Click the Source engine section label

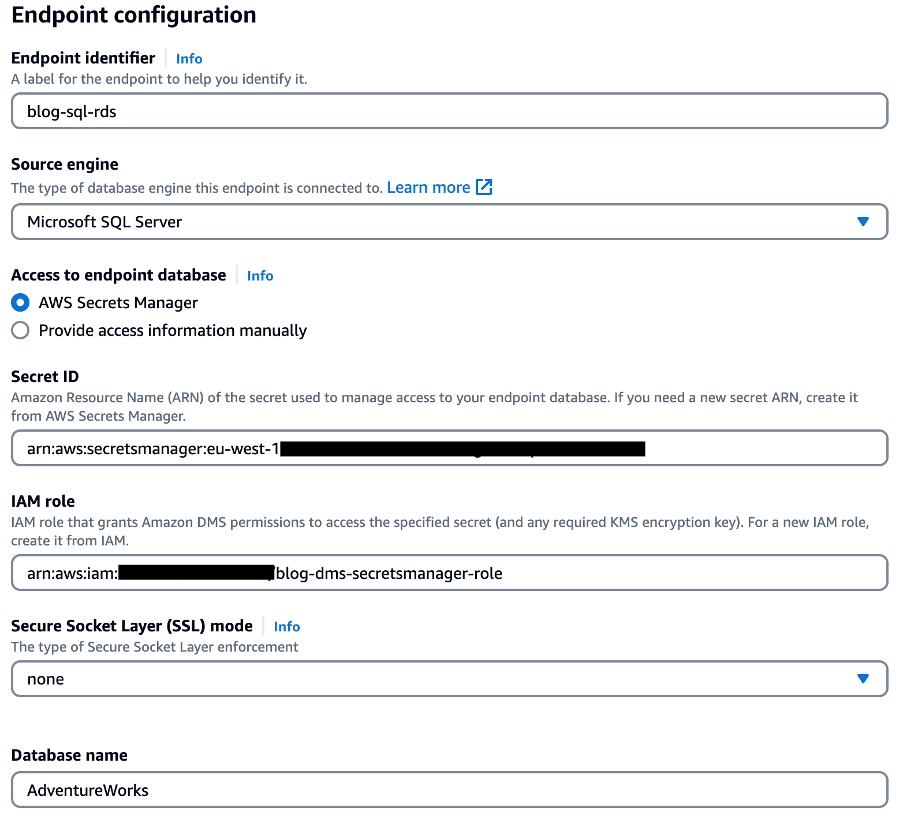[x=64, y=164]
